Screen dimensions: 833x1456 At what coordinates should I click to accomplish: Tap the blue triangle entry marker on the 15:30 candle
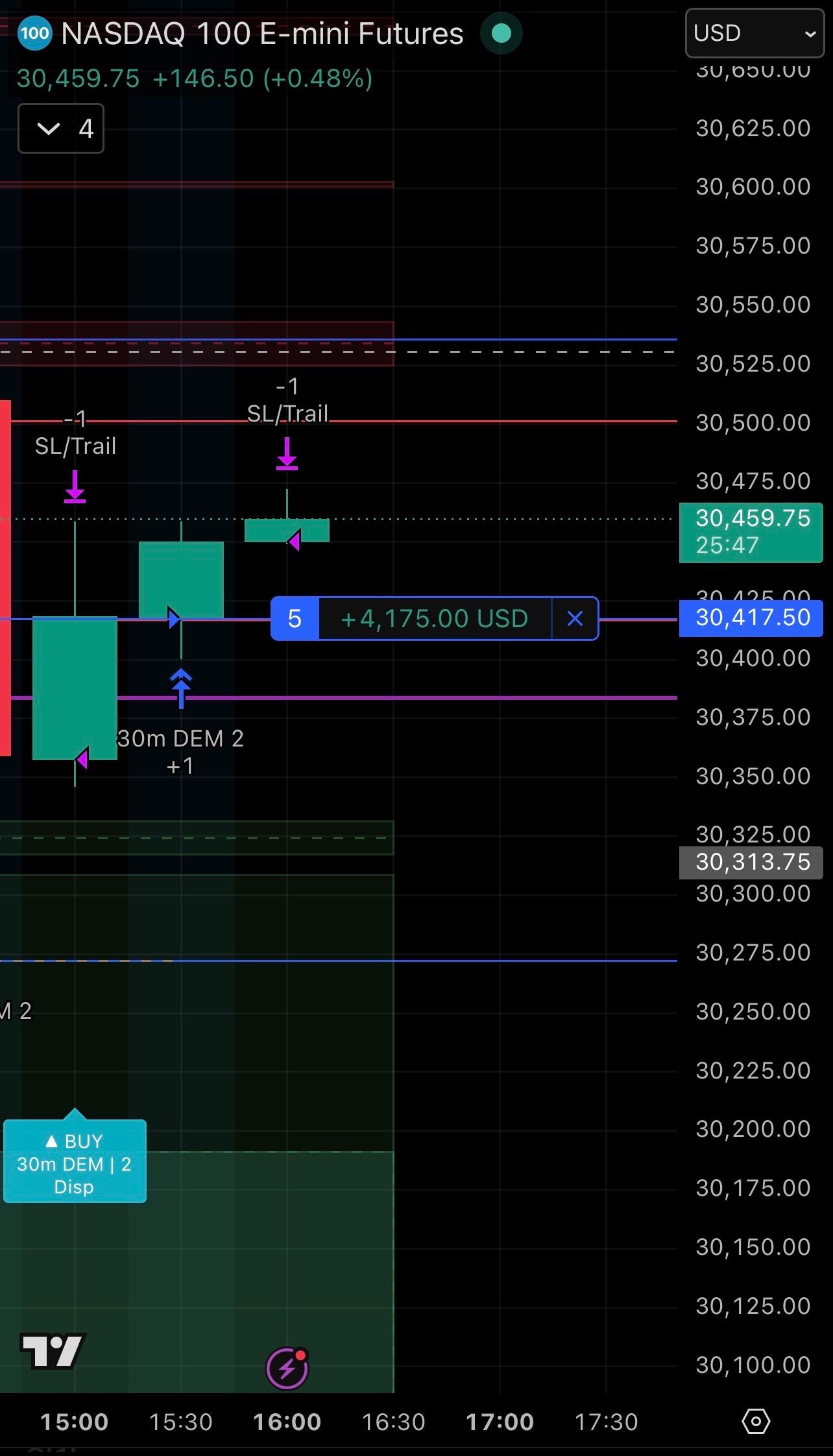pyautogui.click(x=174, y=618)
